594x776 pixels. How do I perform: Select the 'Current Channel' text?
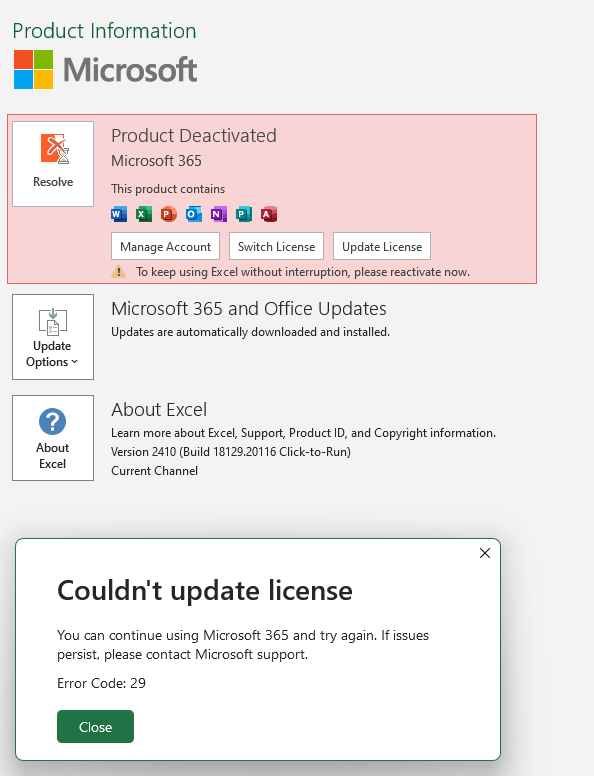tap(154, 471)
